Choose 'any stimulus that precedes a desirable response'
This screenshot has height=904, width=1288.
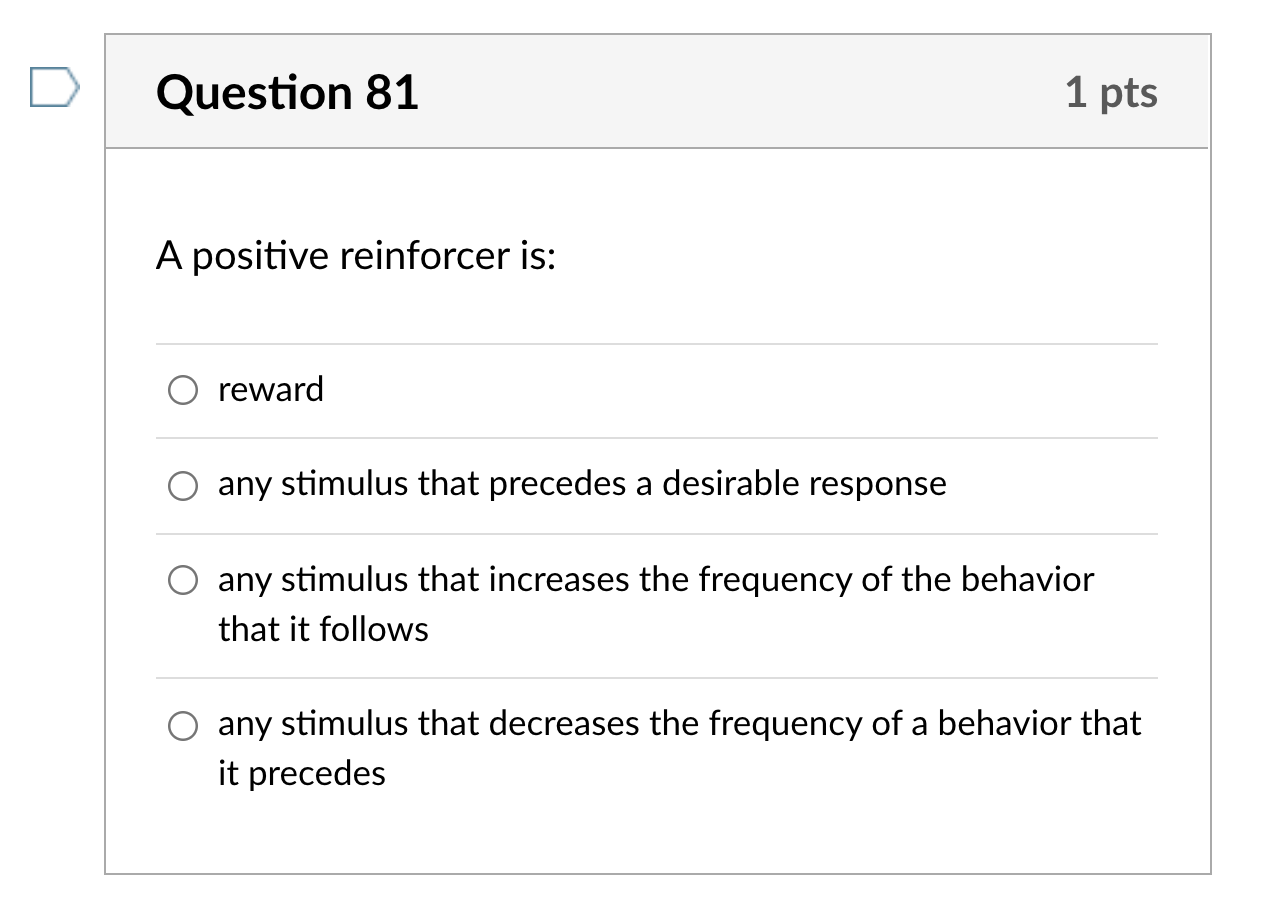click(580, 484)
